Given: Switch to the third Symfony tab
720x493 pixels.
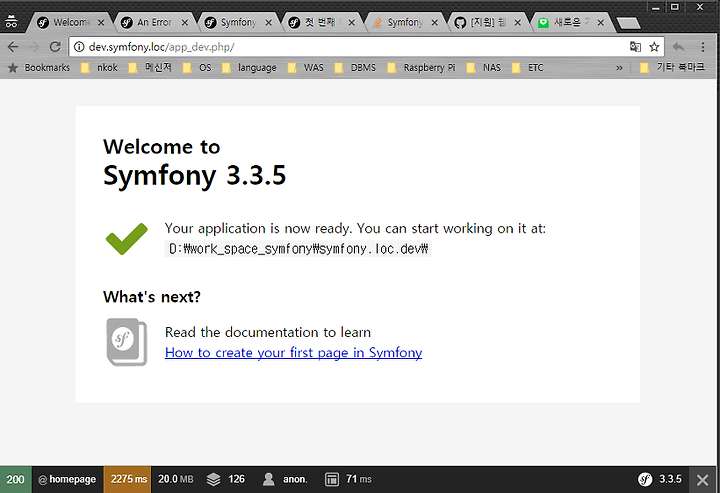Looking at the screenshot, I should tap(238, 22).
